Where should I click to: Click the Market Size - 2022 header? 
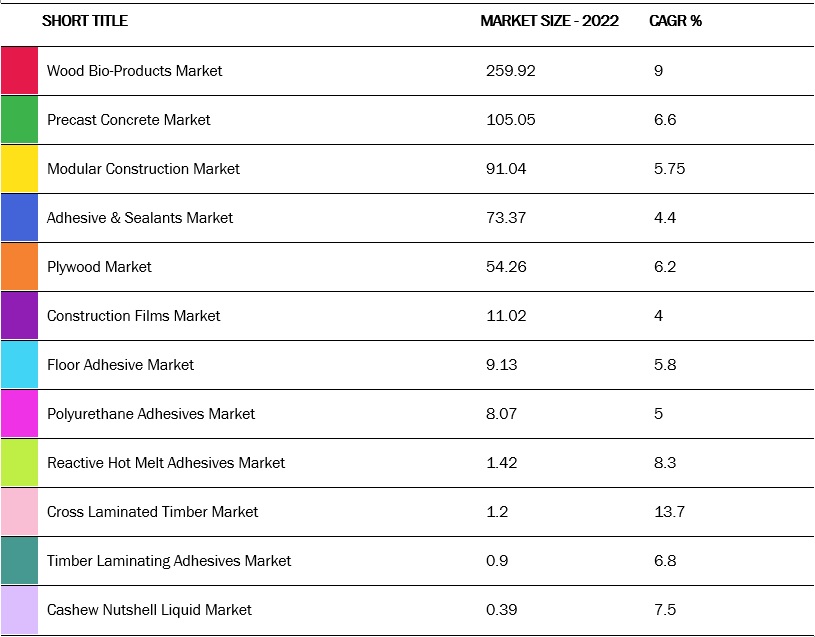(x=549, y=21)
